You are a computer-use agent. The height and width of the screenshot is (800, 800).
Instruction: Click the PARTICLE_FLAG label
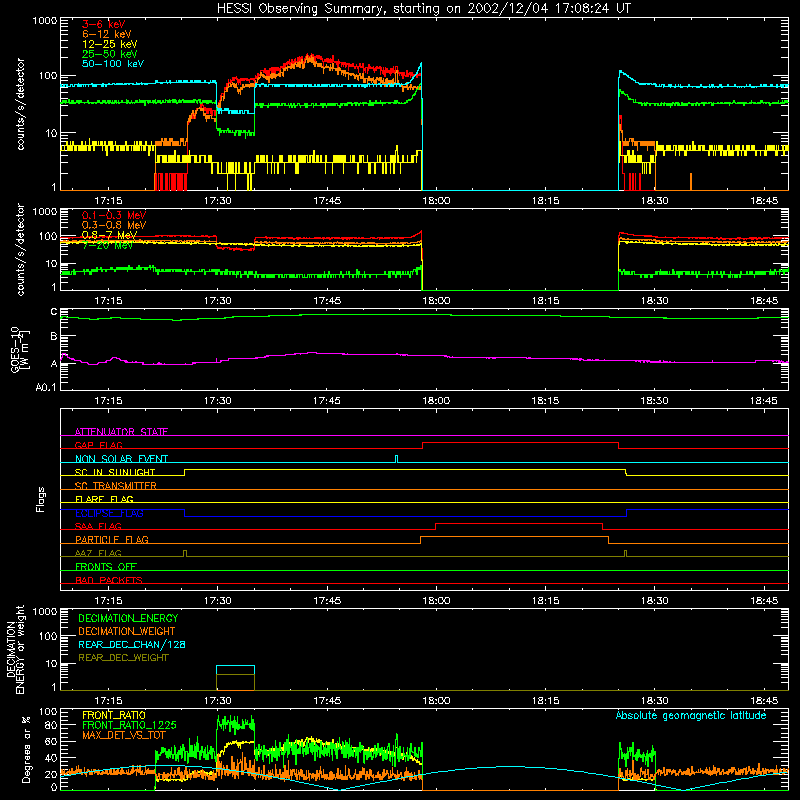(x=112, y=539)
